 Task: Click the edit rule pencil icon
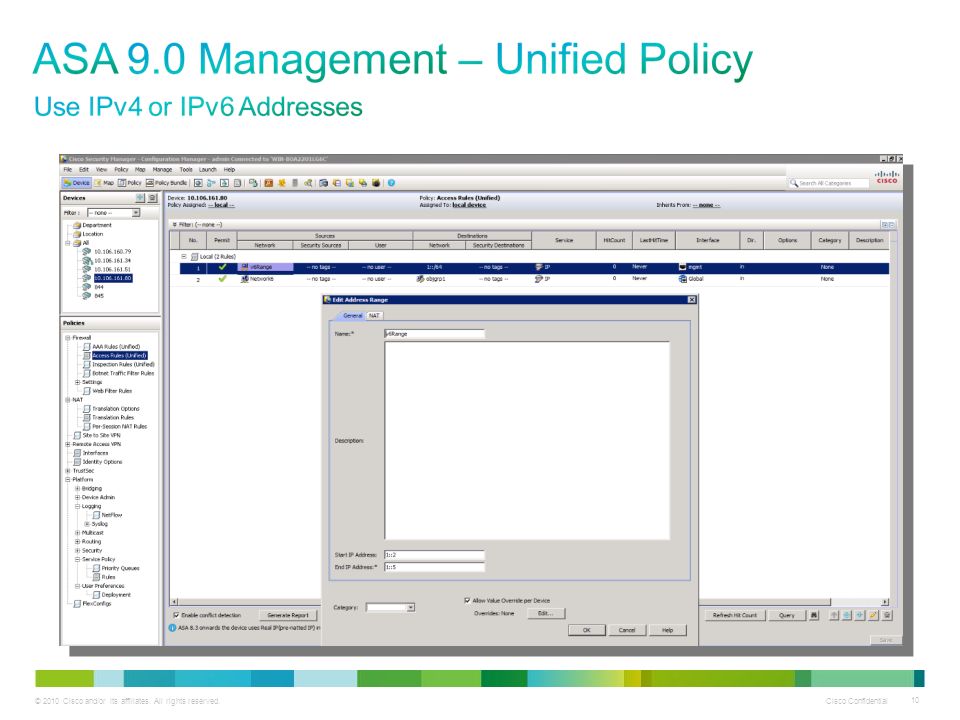(874, 615)
